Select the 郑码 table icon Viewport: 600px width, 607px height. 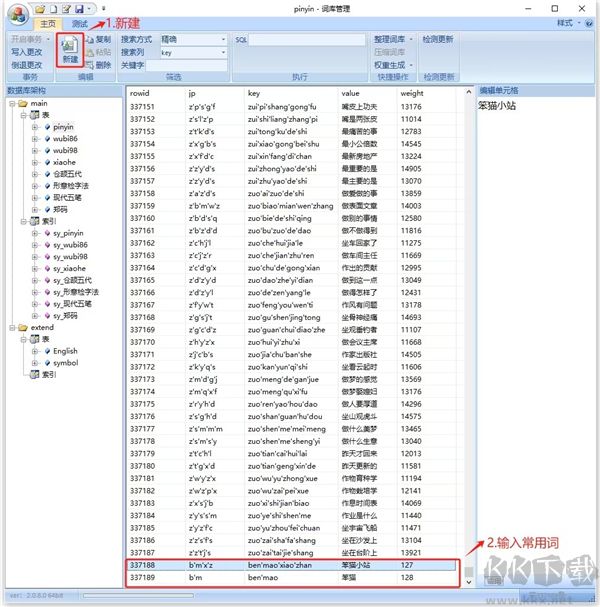47,209
